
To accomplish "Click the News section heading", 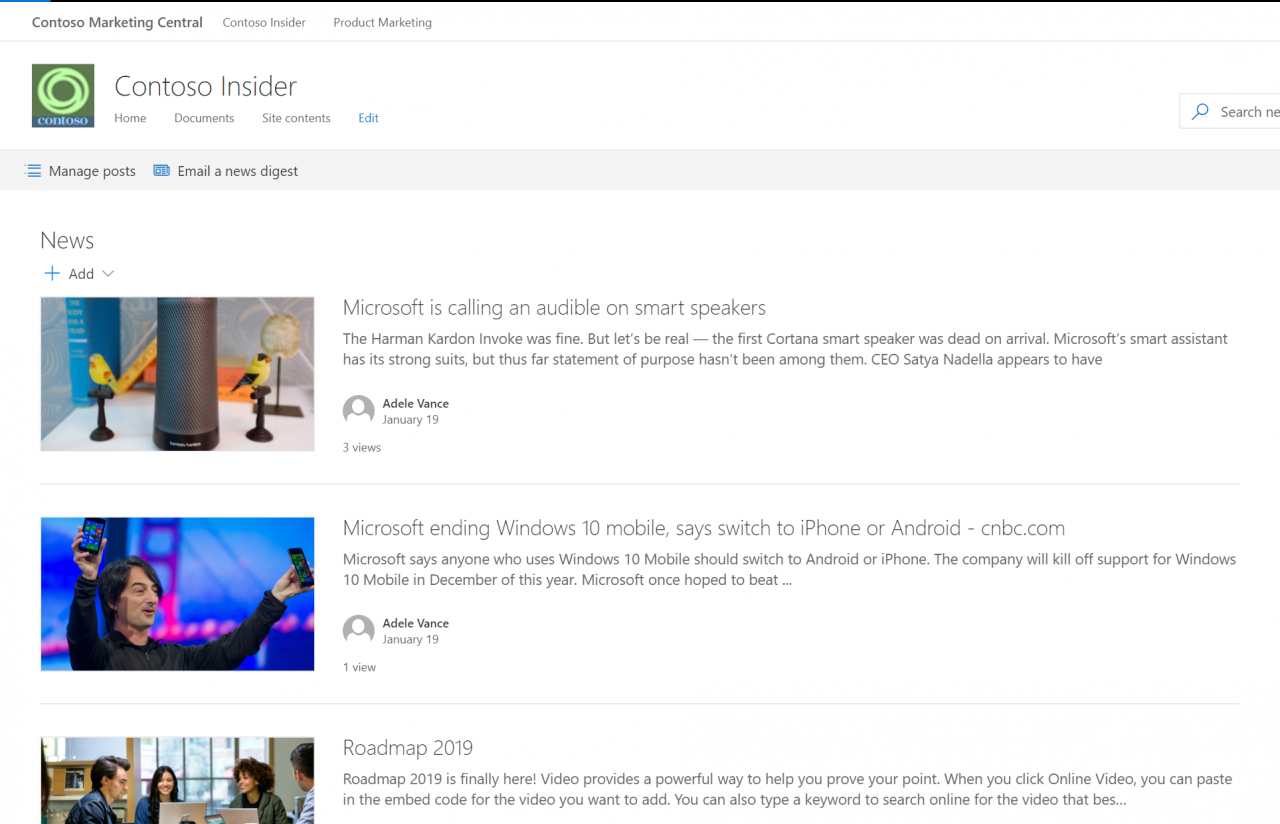I will click(x=67, y=241).
